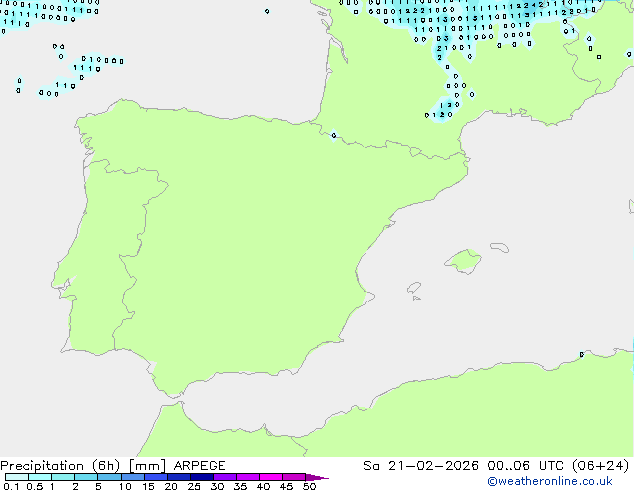Click the weatheronline.co.uk copyright link
Screen dimensions: 634x490
[549, 481]
